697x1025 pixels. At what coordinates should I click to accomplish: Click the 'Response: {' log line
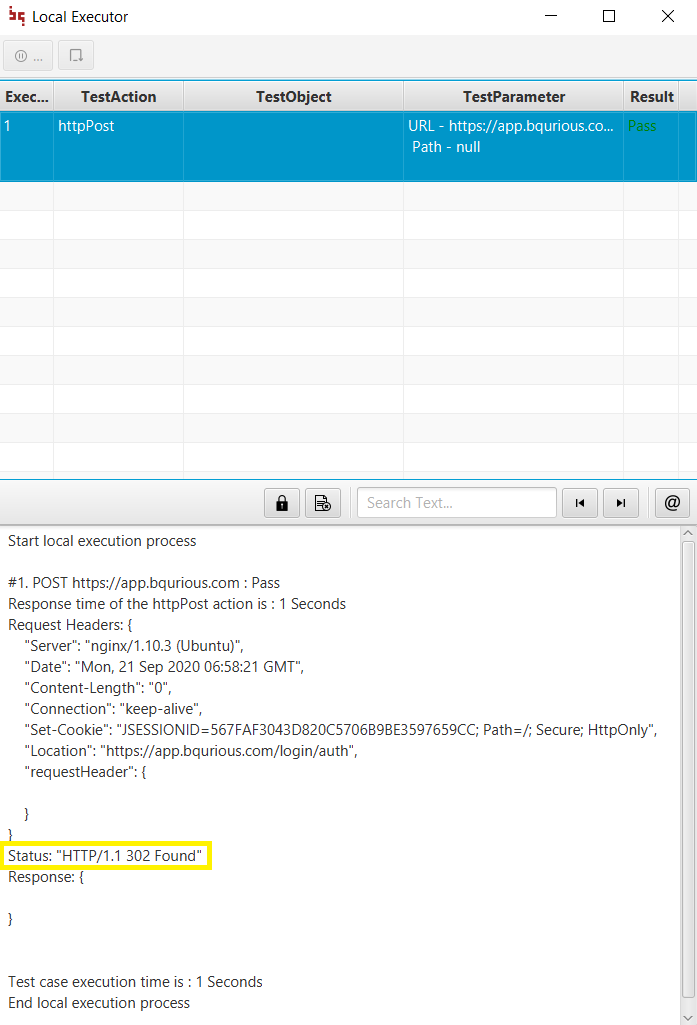[x=46, y=877]
